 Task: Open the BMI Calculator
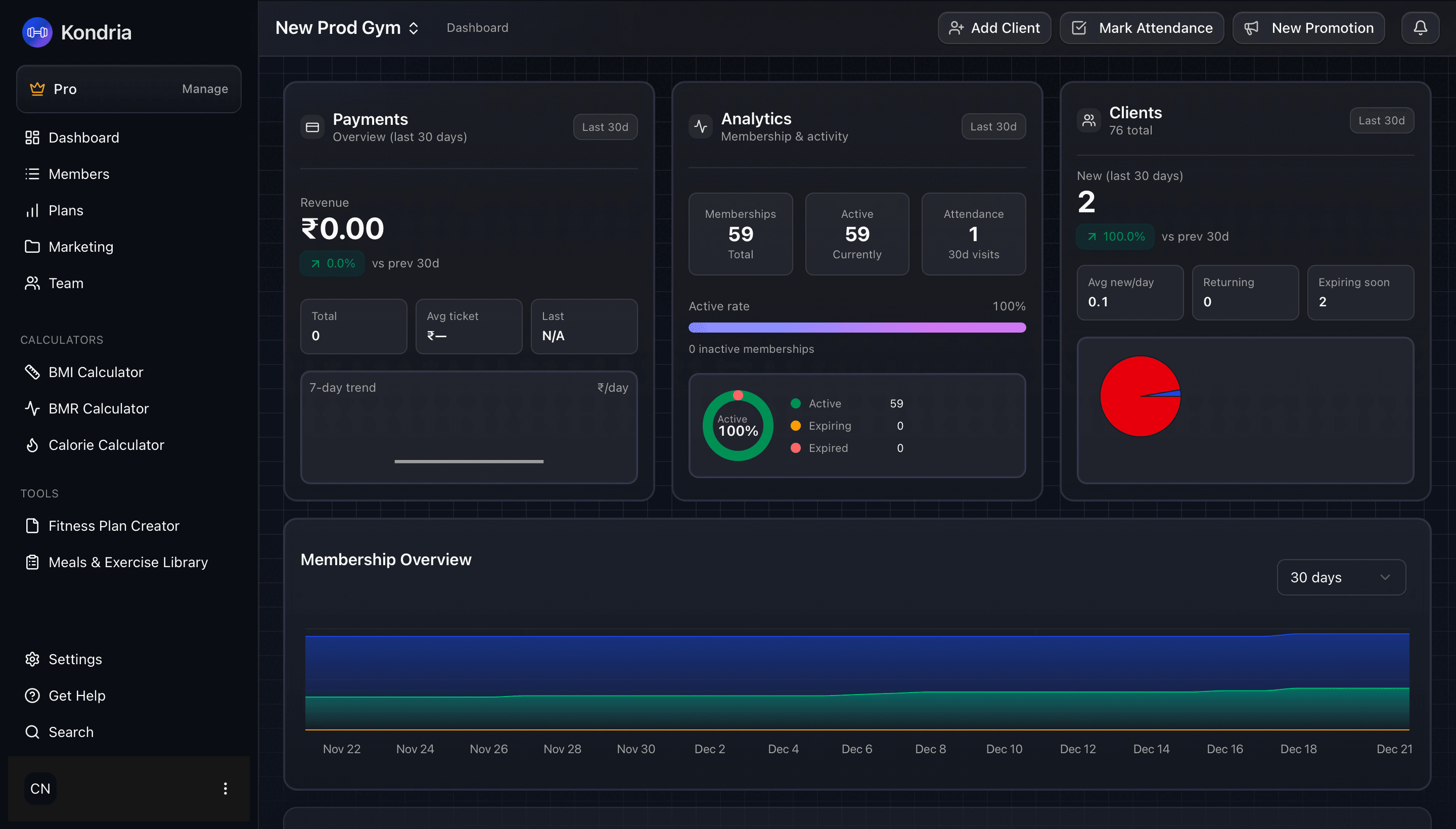point(96,372)
